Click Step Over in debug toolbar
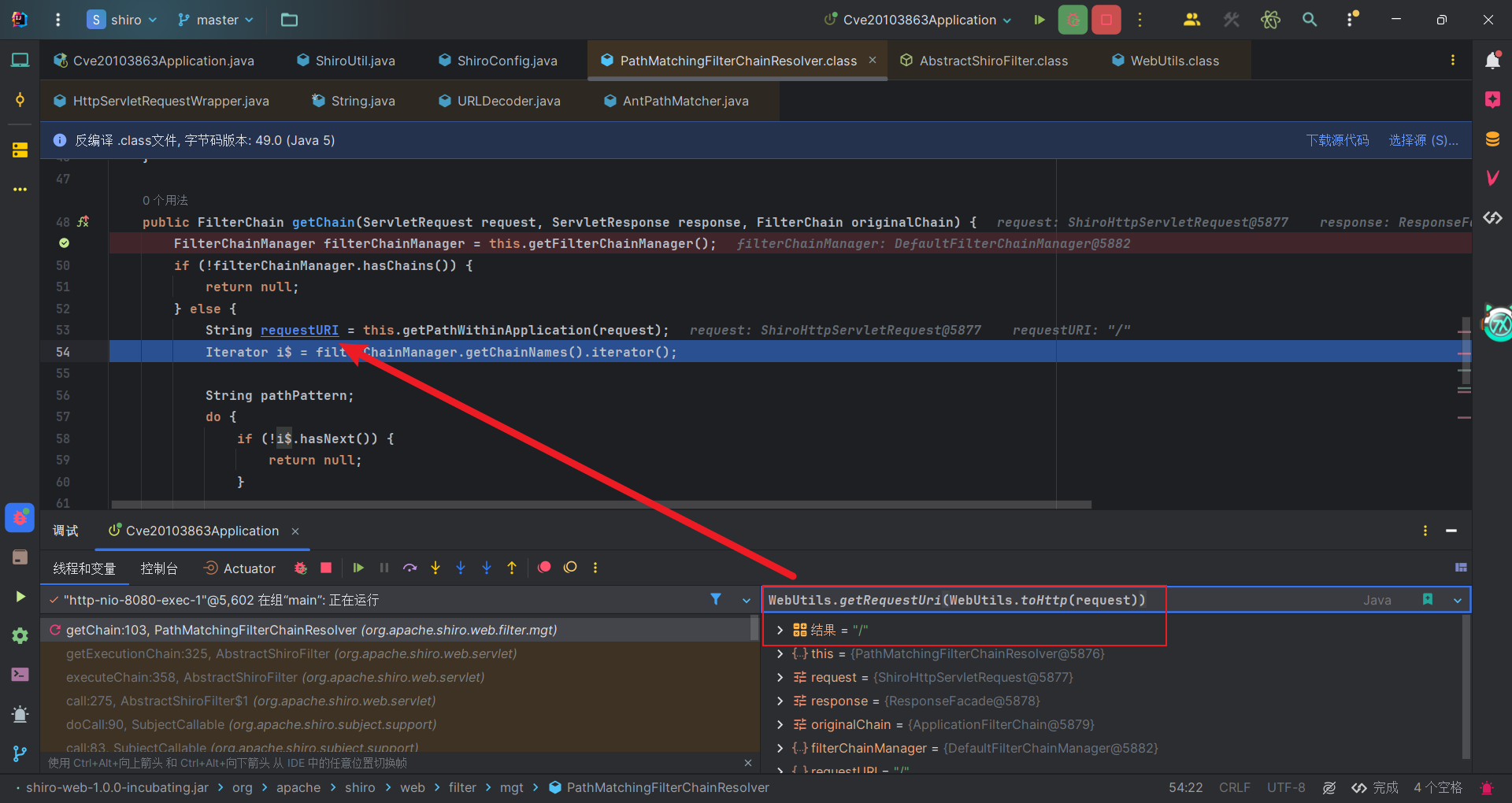This screenshot has height=803, width=1512. click(x=409, y=568)
